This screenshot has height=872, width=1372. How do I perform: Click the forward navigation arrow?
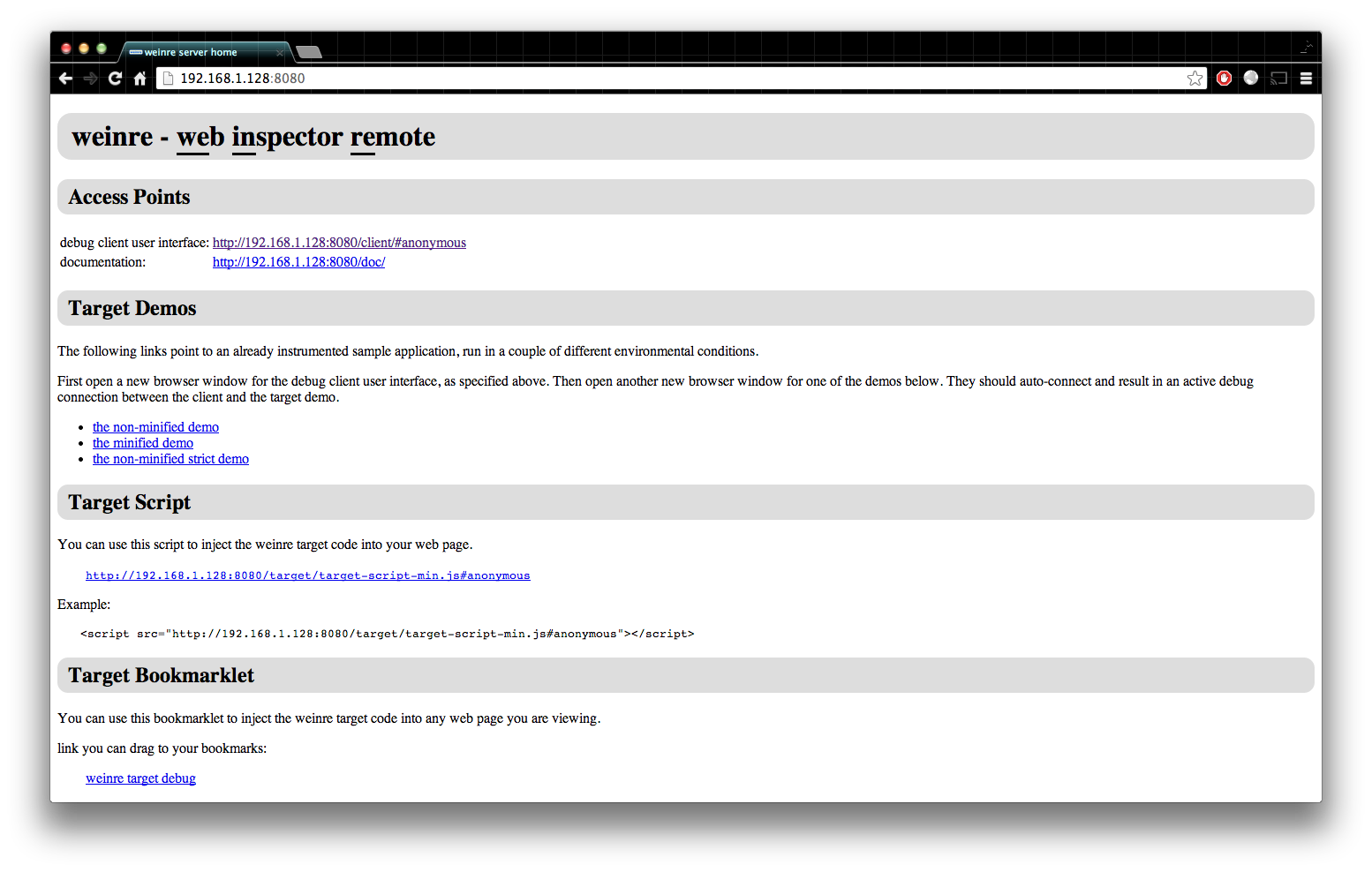point(90,79)
